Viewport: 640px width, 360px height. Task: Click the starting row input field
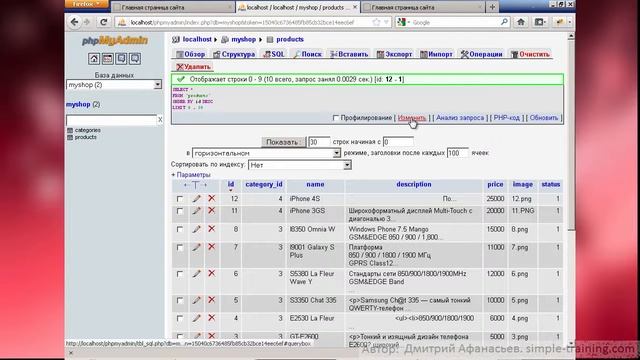[398, 142]
